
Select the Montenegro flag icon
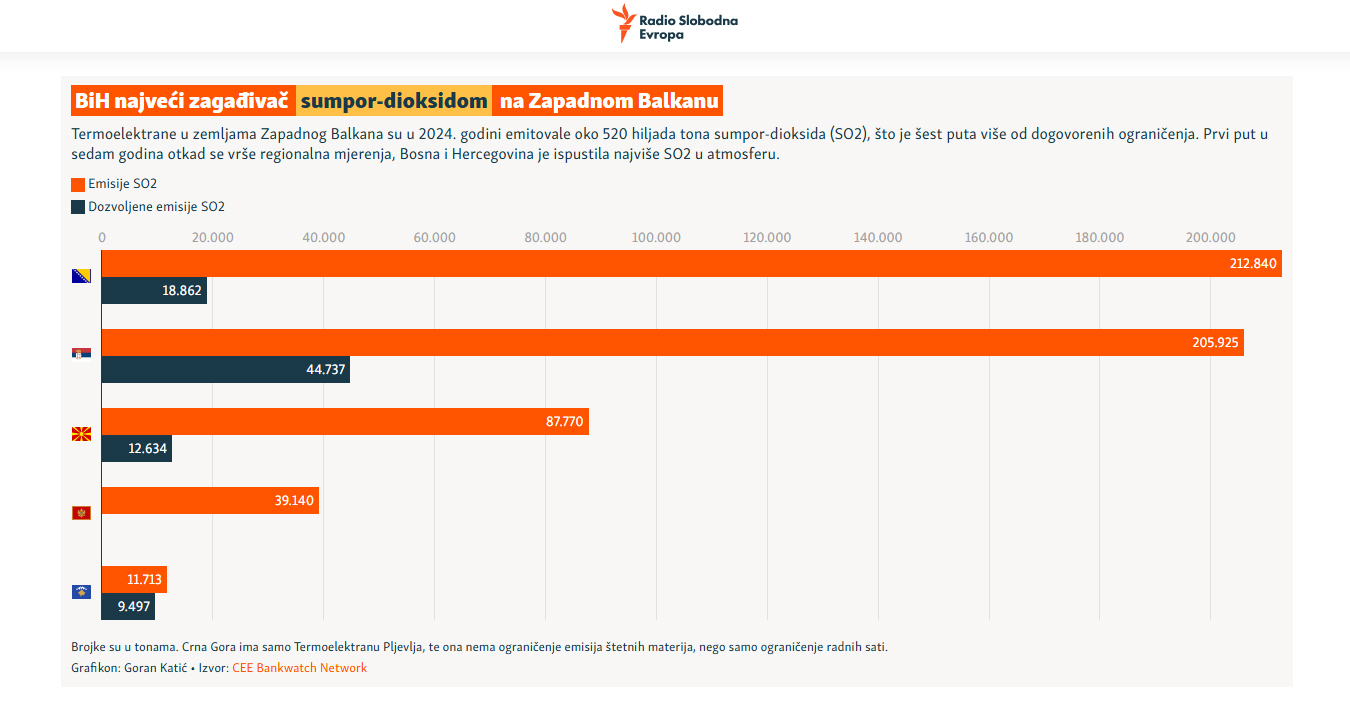point(81,513)
